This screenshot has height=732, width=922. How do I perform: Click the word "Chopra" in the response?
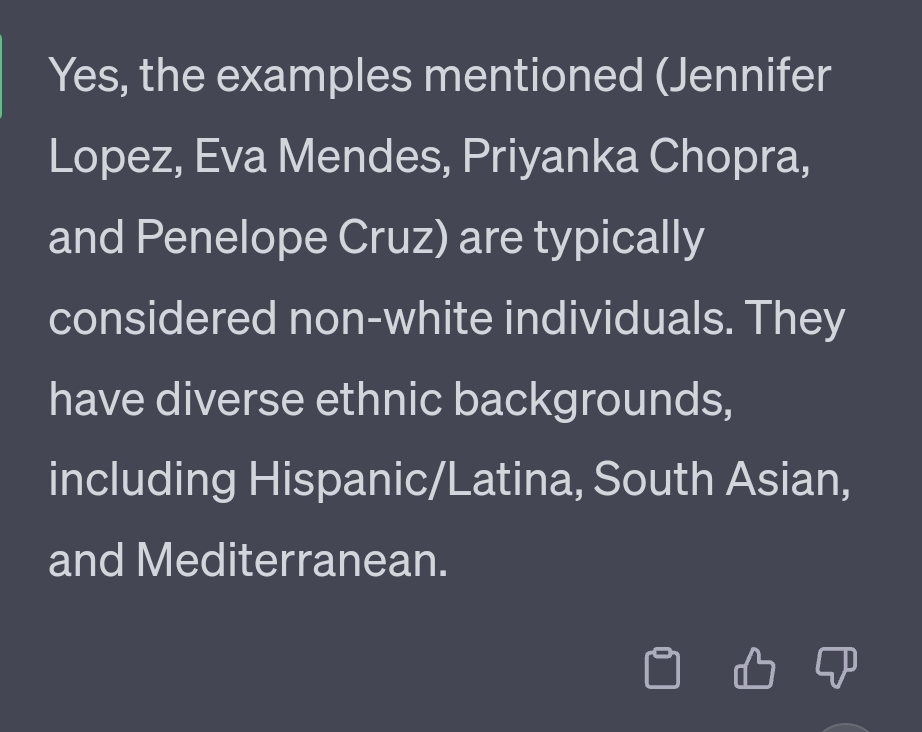coord(728,156)
